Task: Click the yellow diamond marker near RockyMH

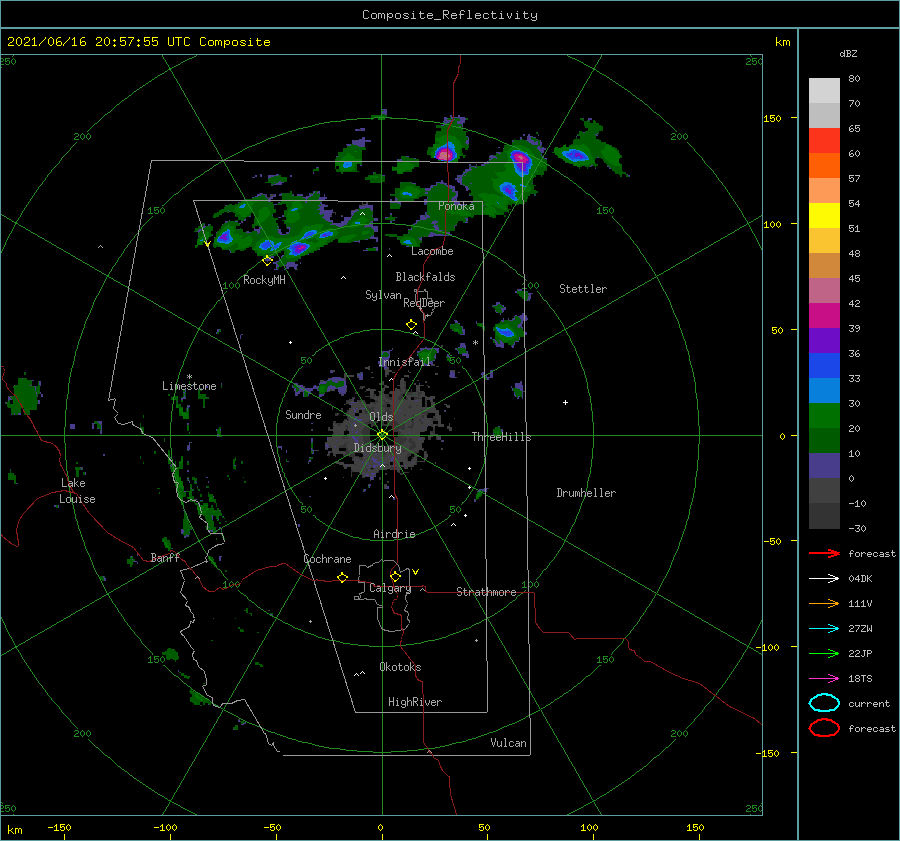Action: pyautogui.click(x=267, y=261)
